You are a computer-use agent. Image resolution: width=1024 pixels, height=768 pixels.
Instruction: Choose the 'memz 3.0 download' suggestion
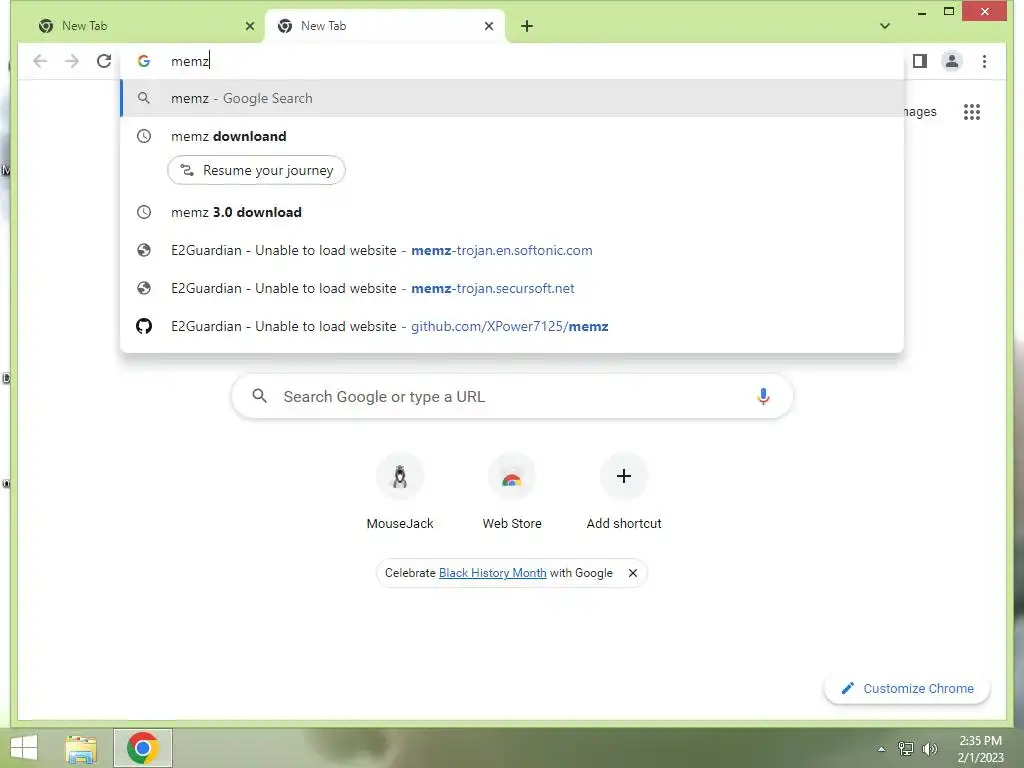tap(513, 212)
